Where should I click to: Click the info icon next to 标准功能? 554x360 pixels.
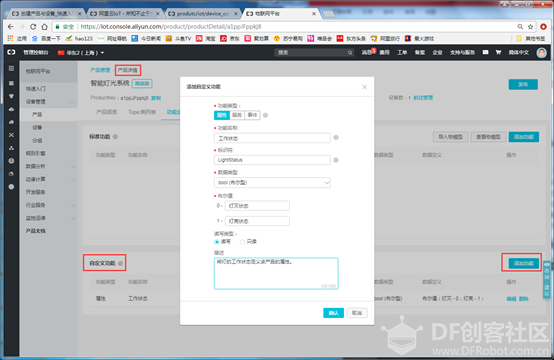pos(115,136)
